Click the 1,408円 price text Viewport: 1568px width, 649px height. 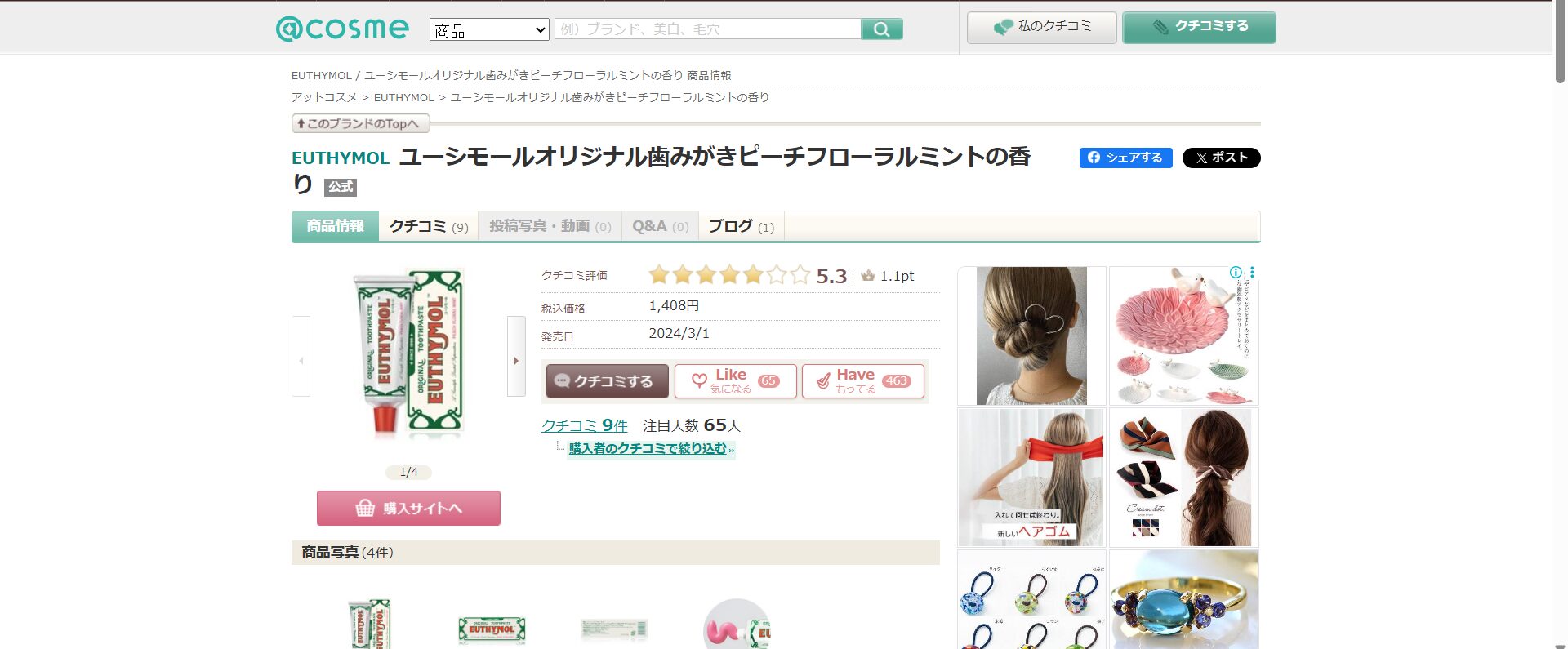(x=674, y=306)
